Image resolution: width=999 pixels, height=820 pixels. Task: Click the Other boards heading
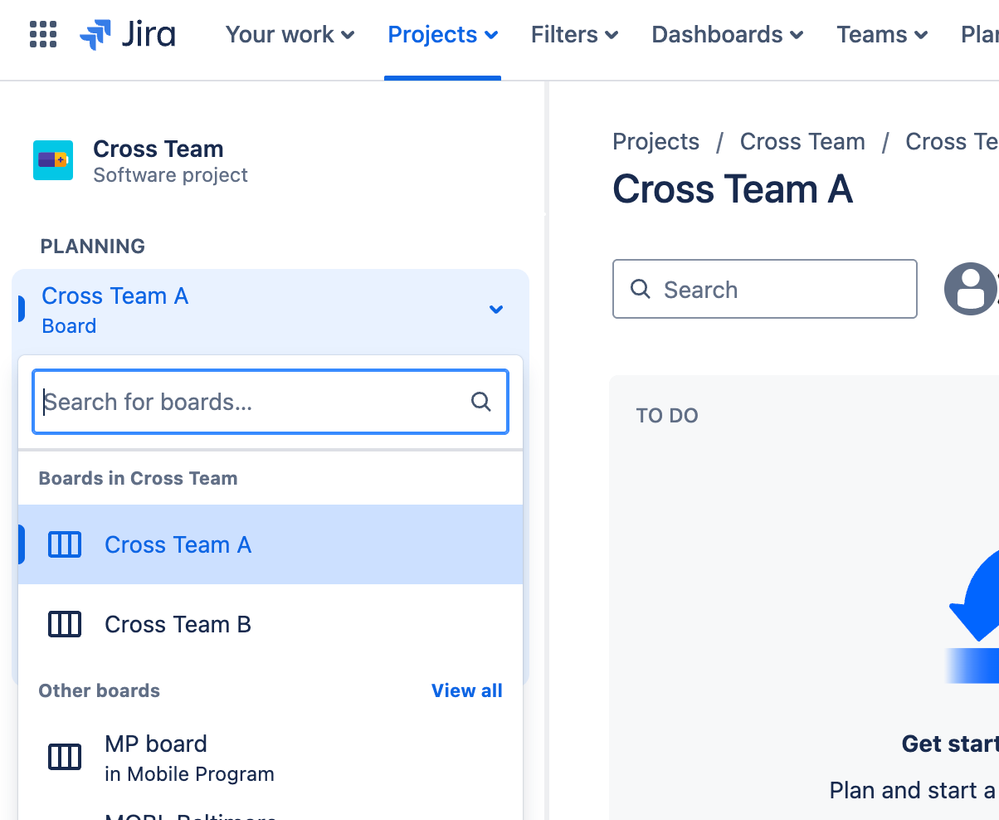point(99,691)
